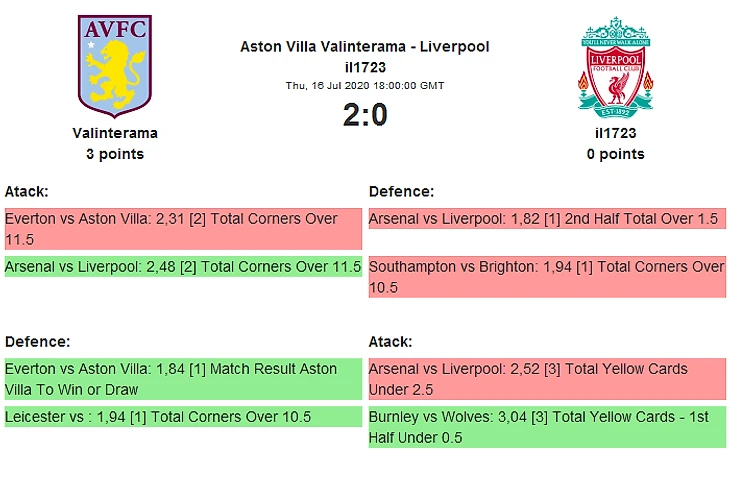Image resolution: width=730 pixels, height=480 pixels.
Task: Click the Liverpool club crest
Action: coord(615,66)
